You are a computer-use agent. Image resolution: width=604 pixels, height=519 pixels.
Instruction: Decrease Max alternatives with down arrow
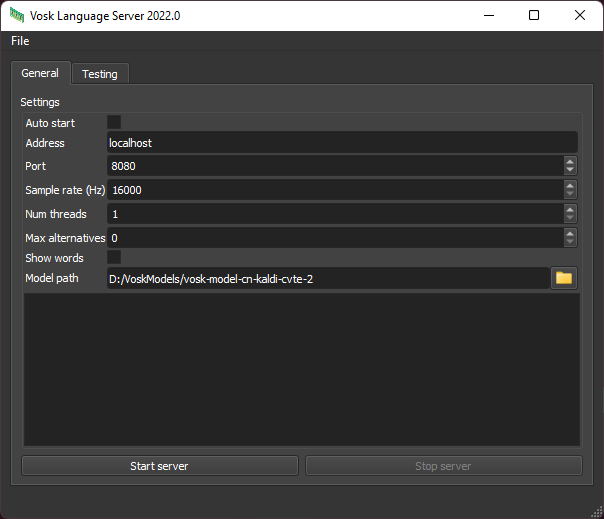tap(570, 242)
